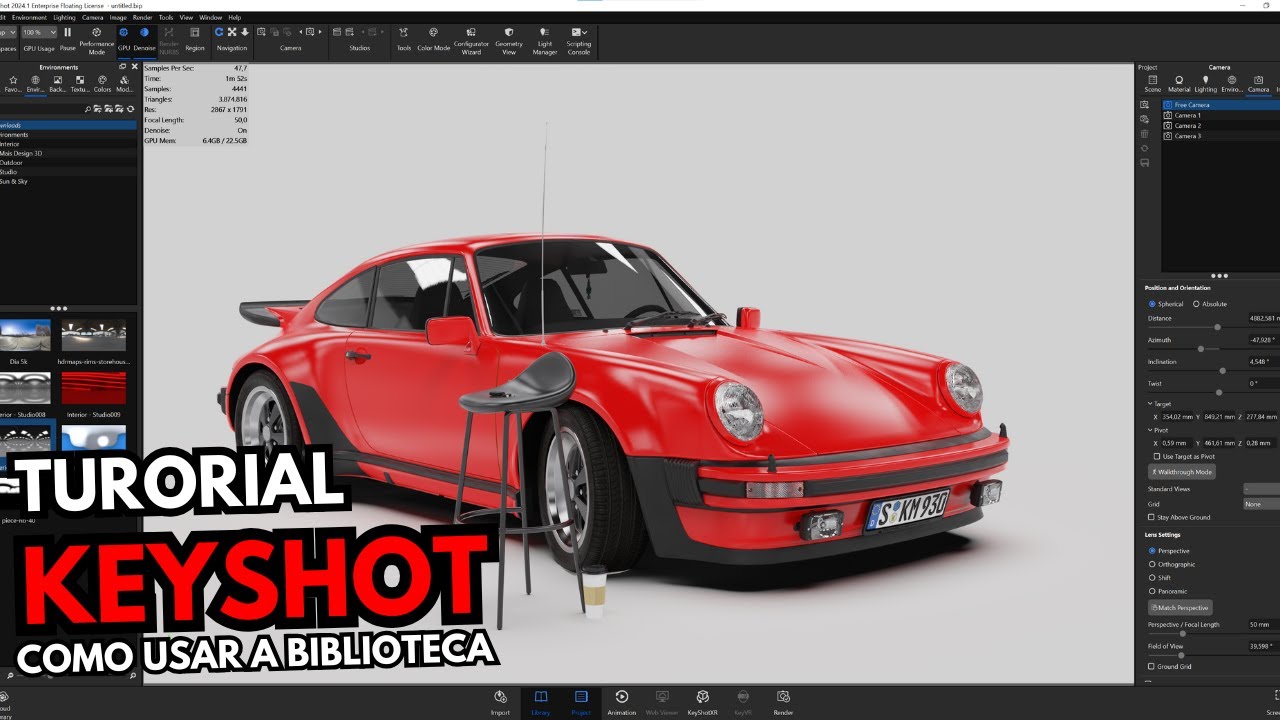Screen dimensions: 1280x720
Task: Click the Match Perspective button
Action: [1180, 607]
